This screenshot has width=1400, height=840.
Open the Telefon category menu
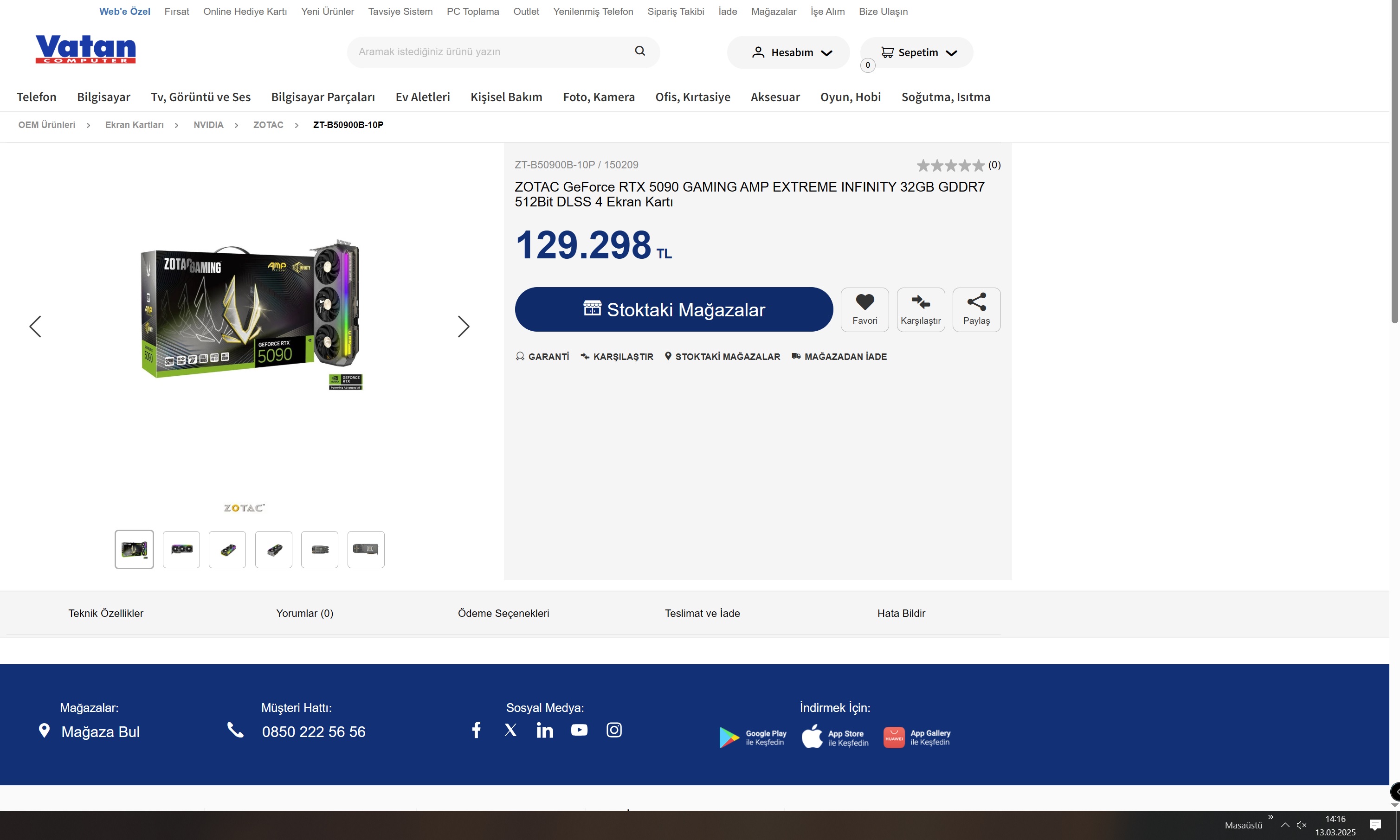37,97
